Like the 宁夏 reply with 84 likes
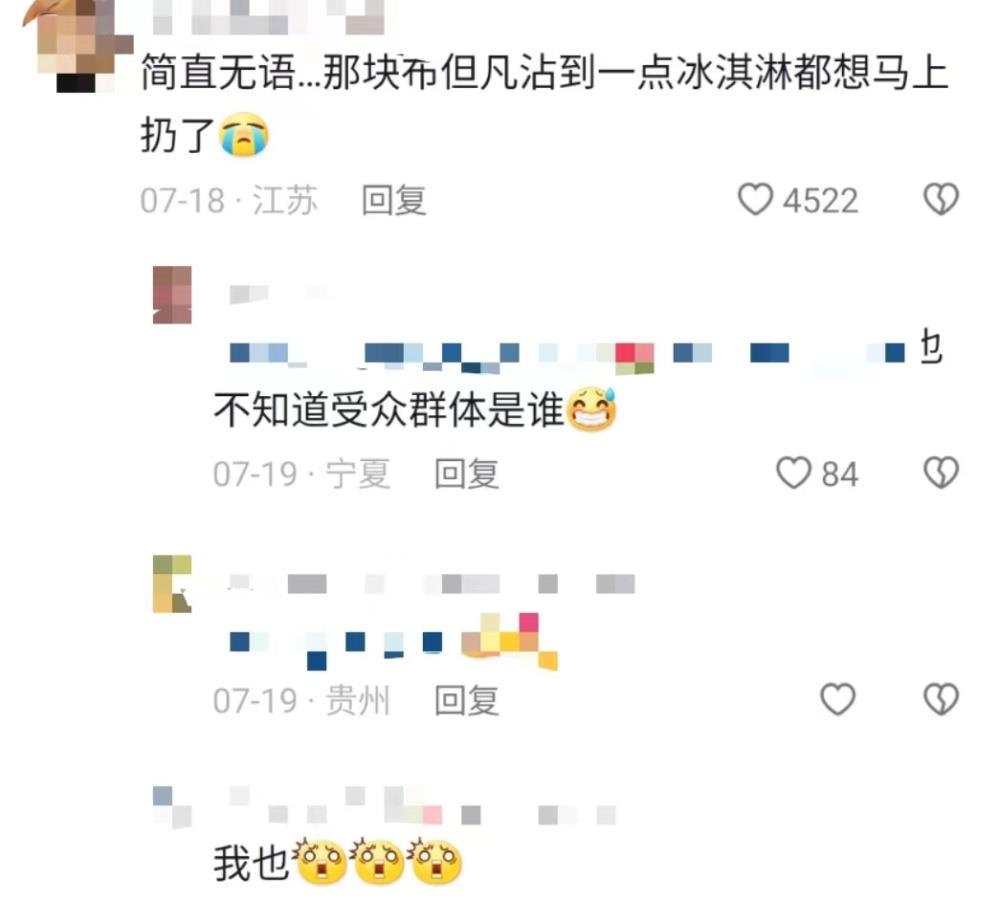 tap(793, 473)
